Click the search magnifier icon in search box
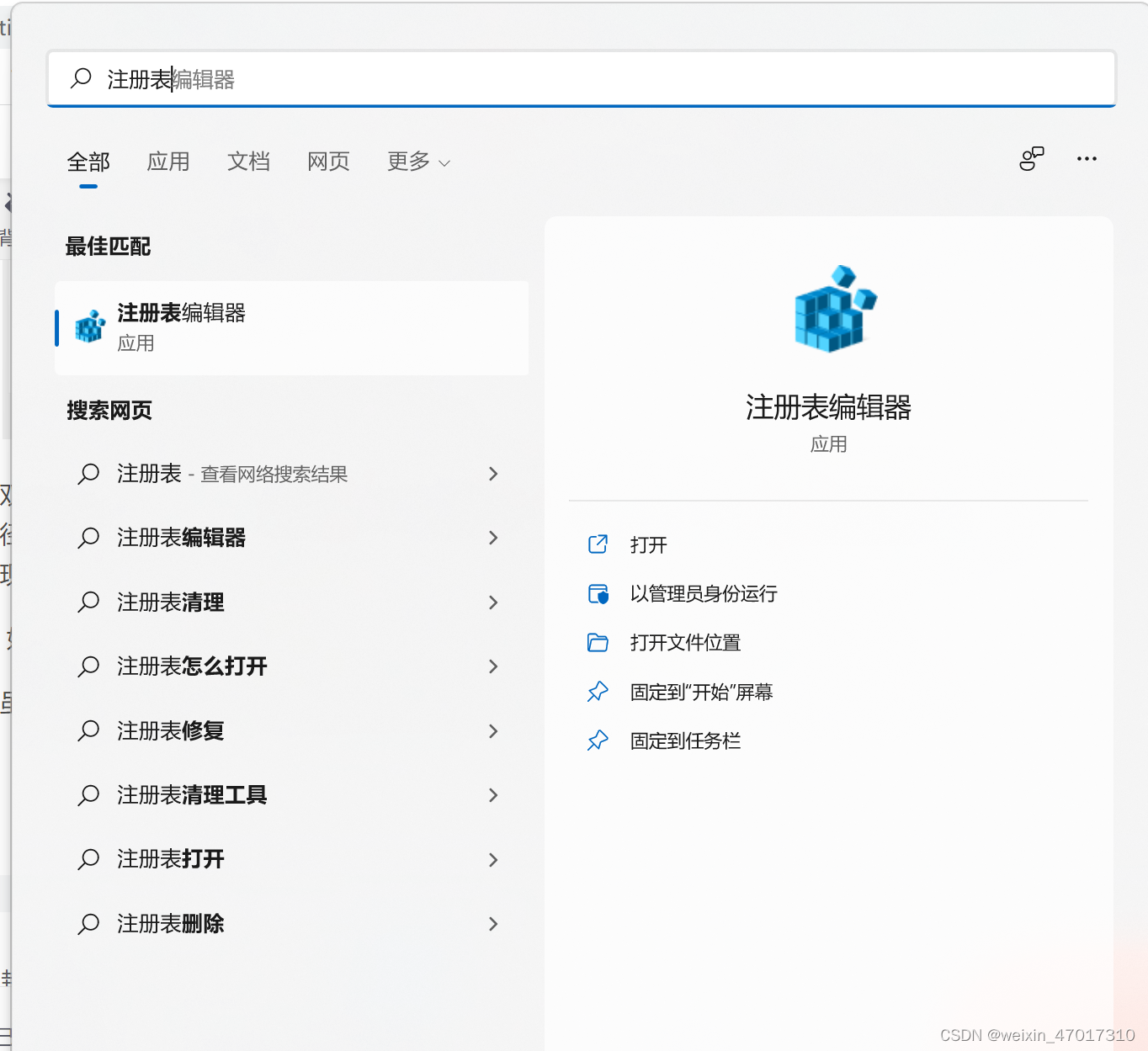Image resolution: width=1148 pixels, height=1051 pixels. point(81,78)
